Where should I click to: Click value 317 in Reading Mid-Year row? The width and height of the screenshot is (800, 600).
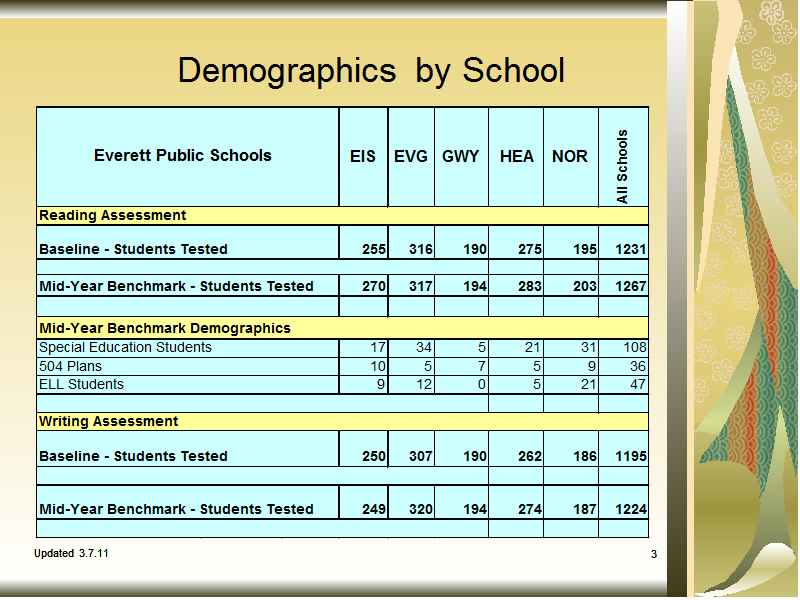click(x=421, y=286)
